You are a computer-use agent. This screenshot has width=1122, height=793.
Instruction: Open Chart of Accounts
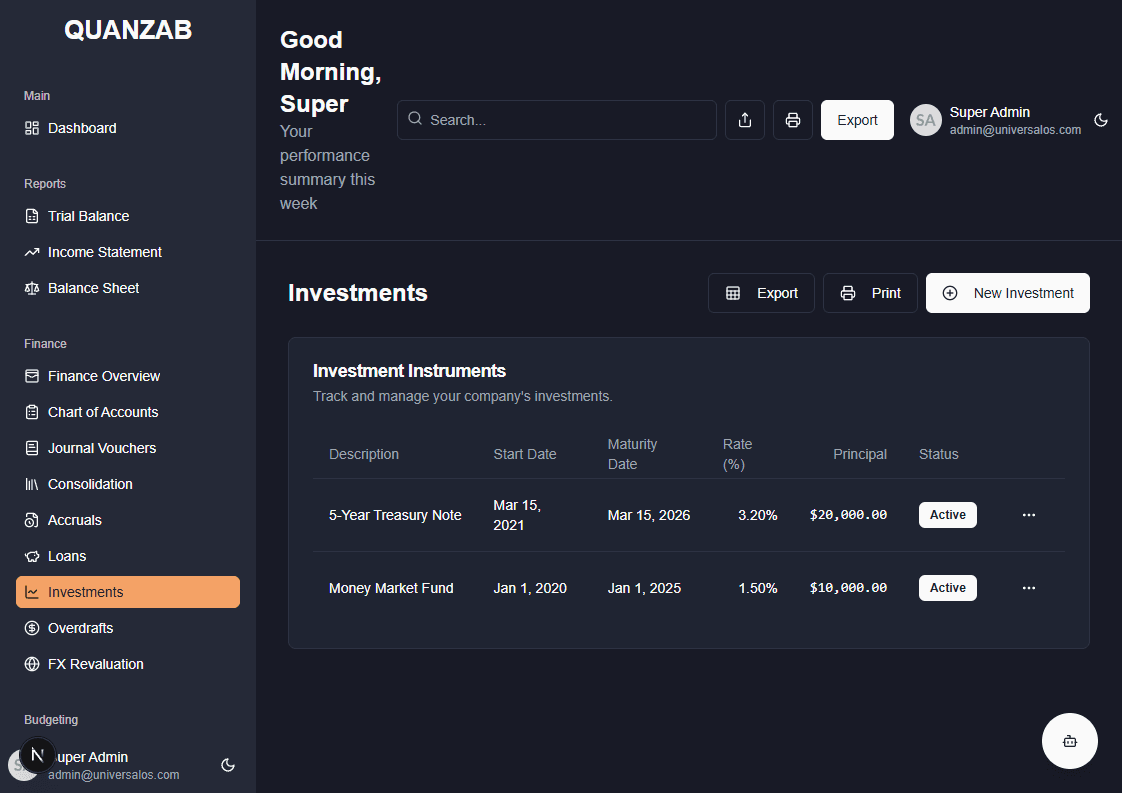(x=128, y=412)
